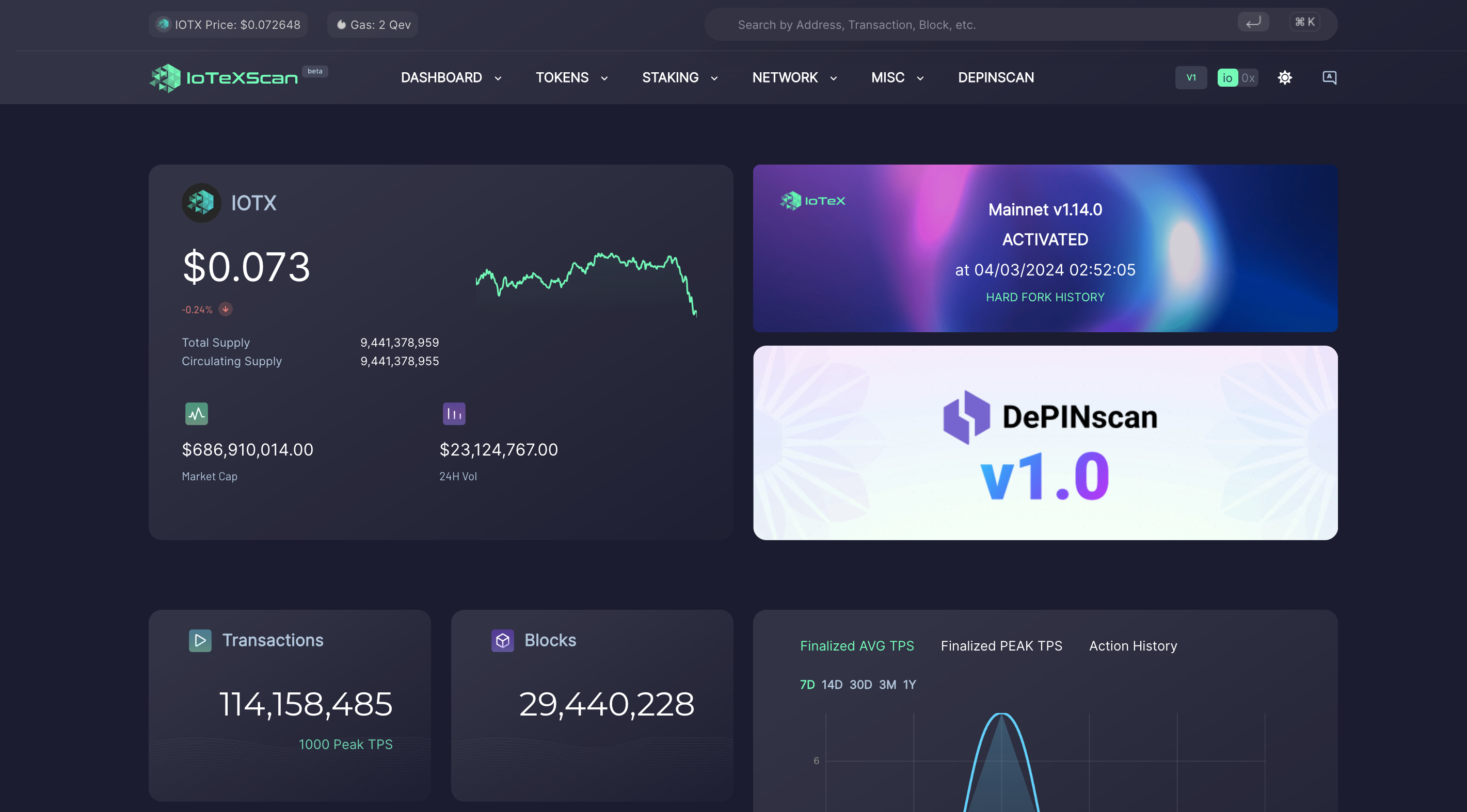Toggle the V1 version switch
The height and width of the screenshot is (812, 1467).
point(1190,78)
